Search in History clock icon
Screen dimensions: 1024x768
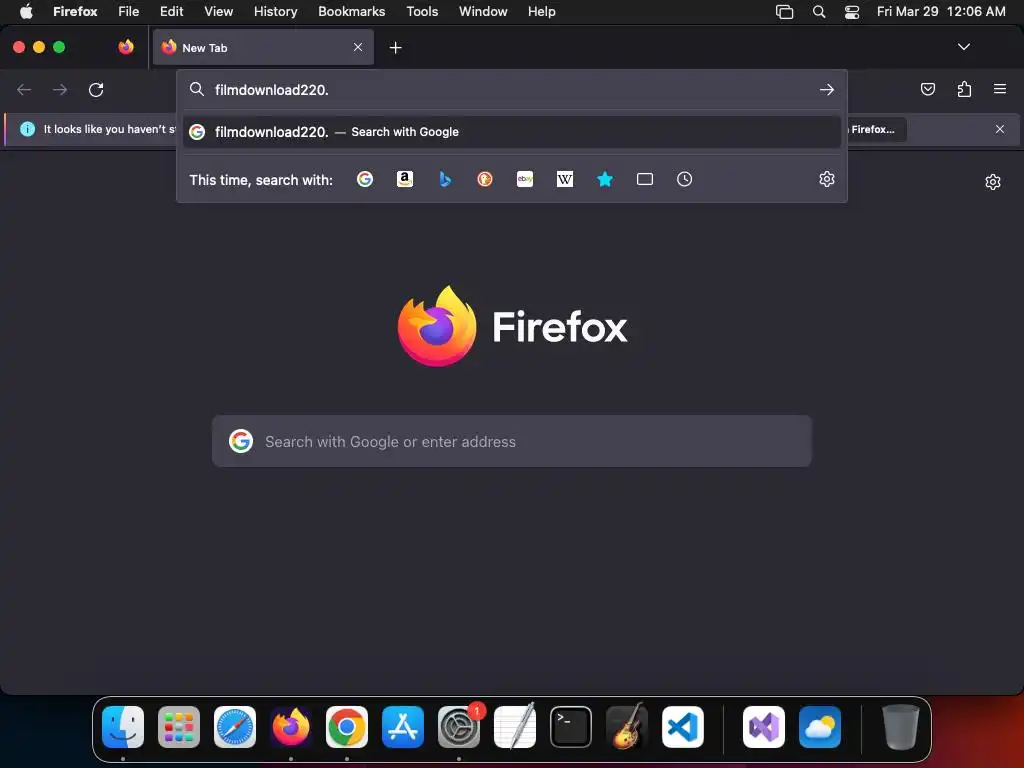pos(684,179)
